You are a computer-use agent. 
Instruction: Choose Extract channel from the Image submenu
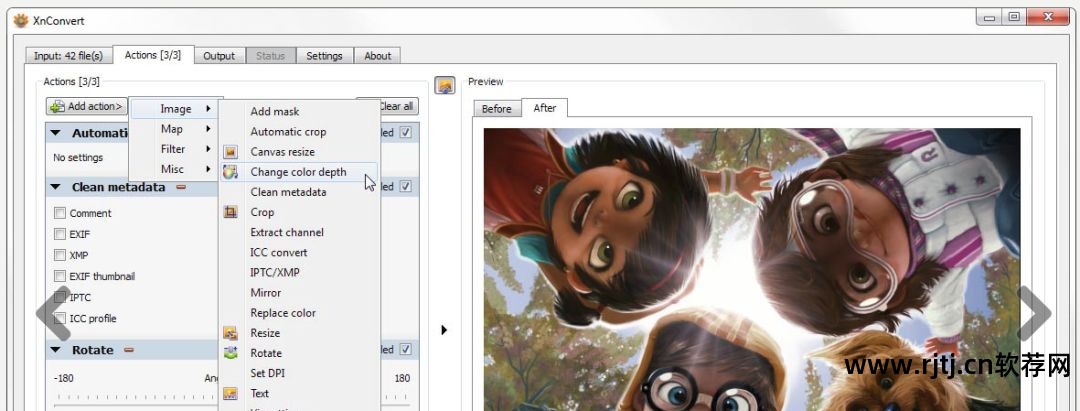[287, 232]
